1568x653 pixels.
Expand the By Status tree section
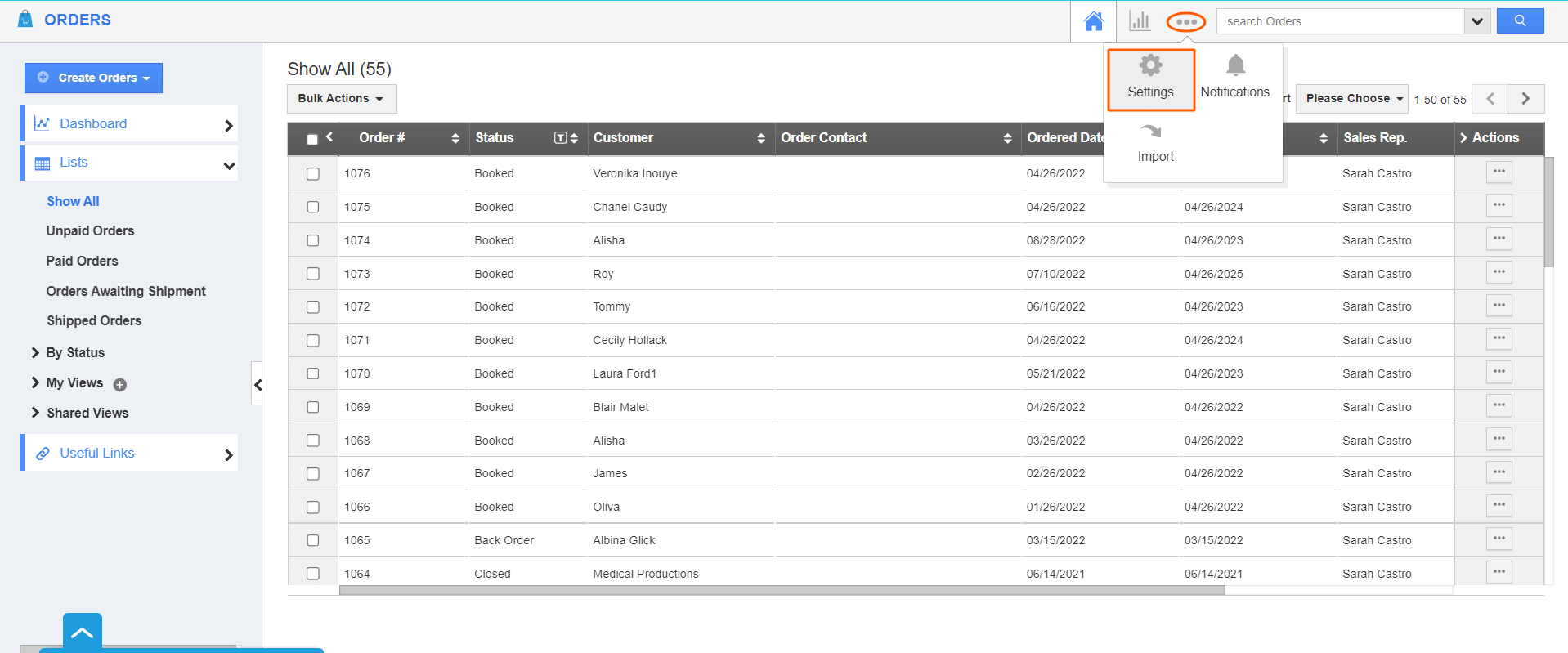coord(35,352)
